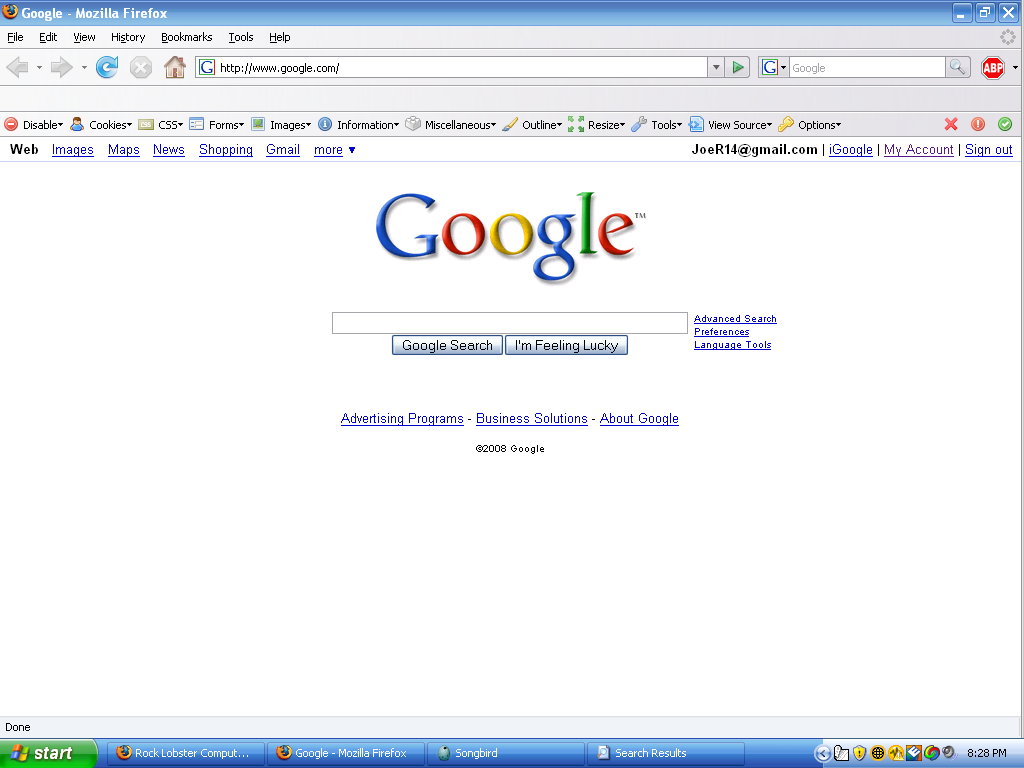
Task: Click the Sign out link
Action: (x=989, y=150)
